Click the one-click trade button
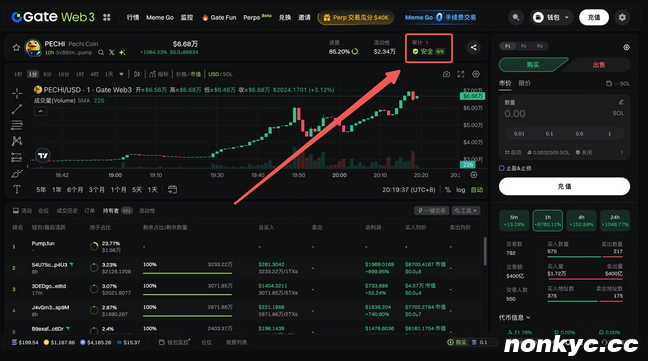The height and width of the screenshot is (361, 648). point(432,211)
